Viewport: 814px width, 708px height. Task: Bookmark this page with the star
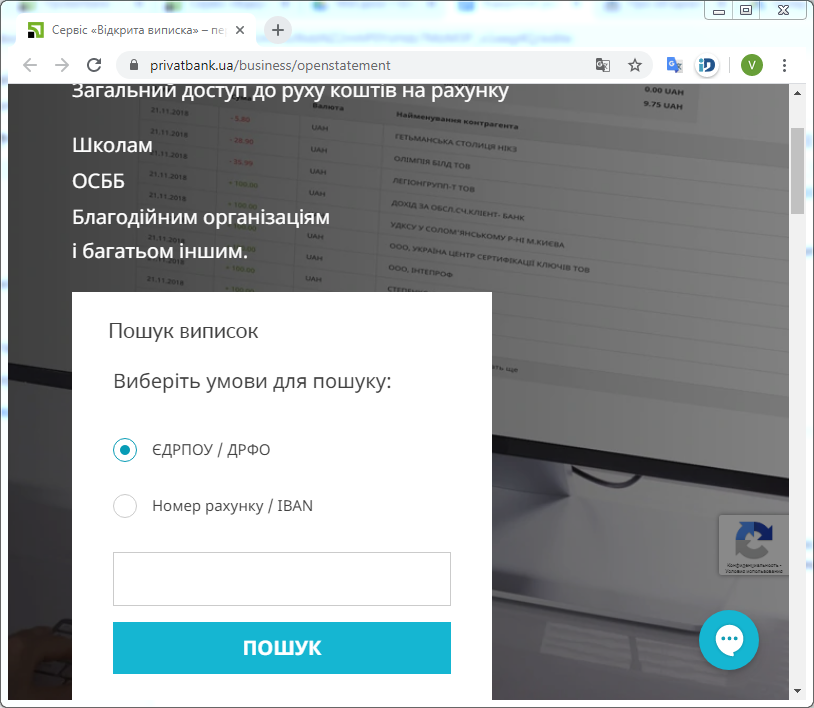[x=634, y=65]
